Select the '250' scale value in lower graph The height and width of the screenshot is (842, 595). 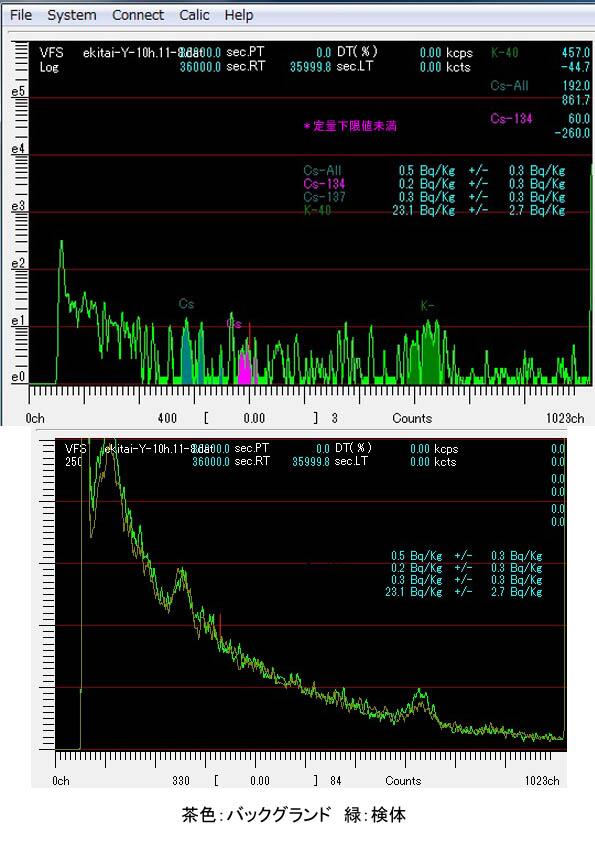pos(74,462)
